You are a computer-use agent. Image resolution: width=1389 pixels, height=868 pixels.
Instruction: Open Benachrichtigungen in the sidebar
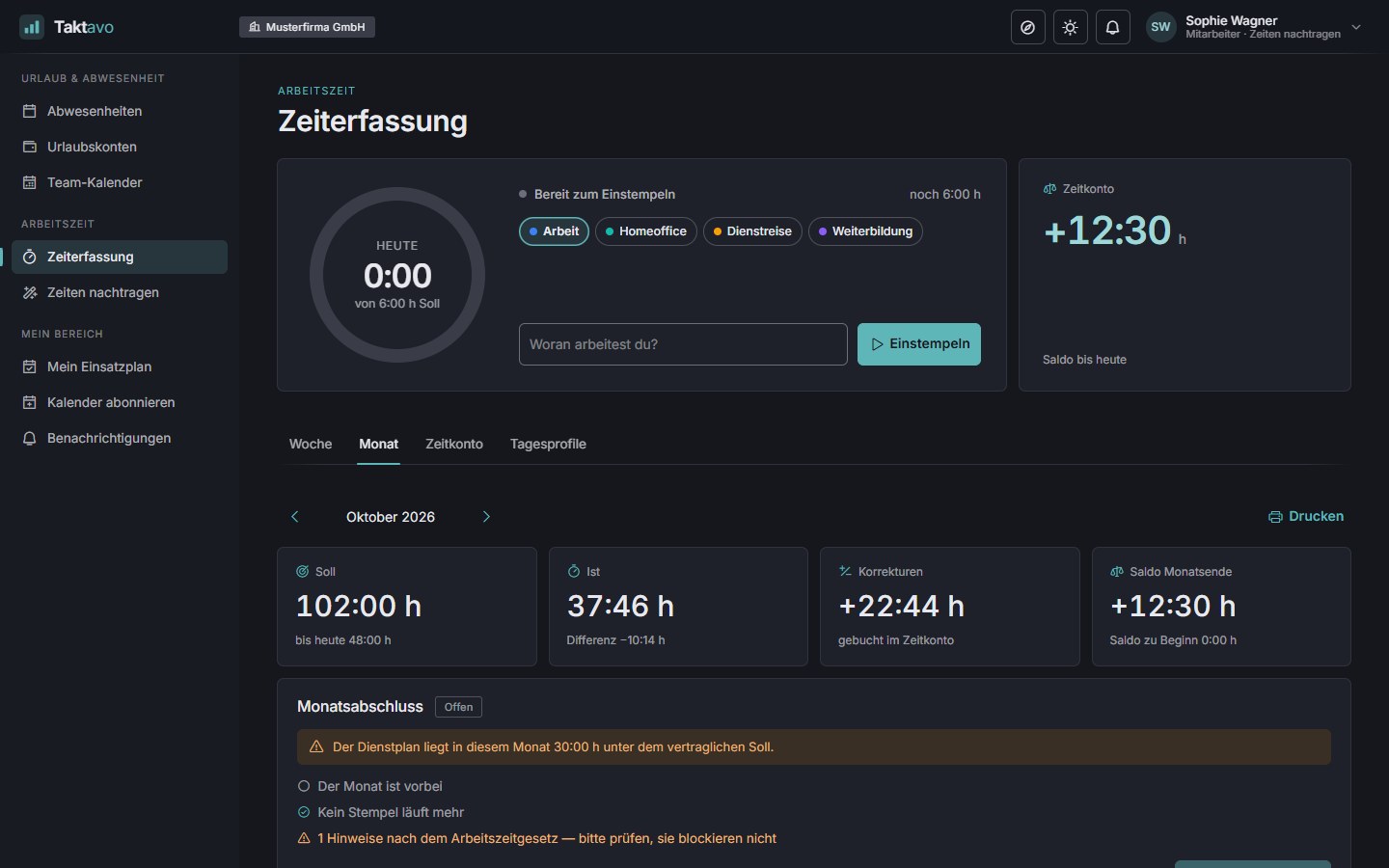click(120, 438)
